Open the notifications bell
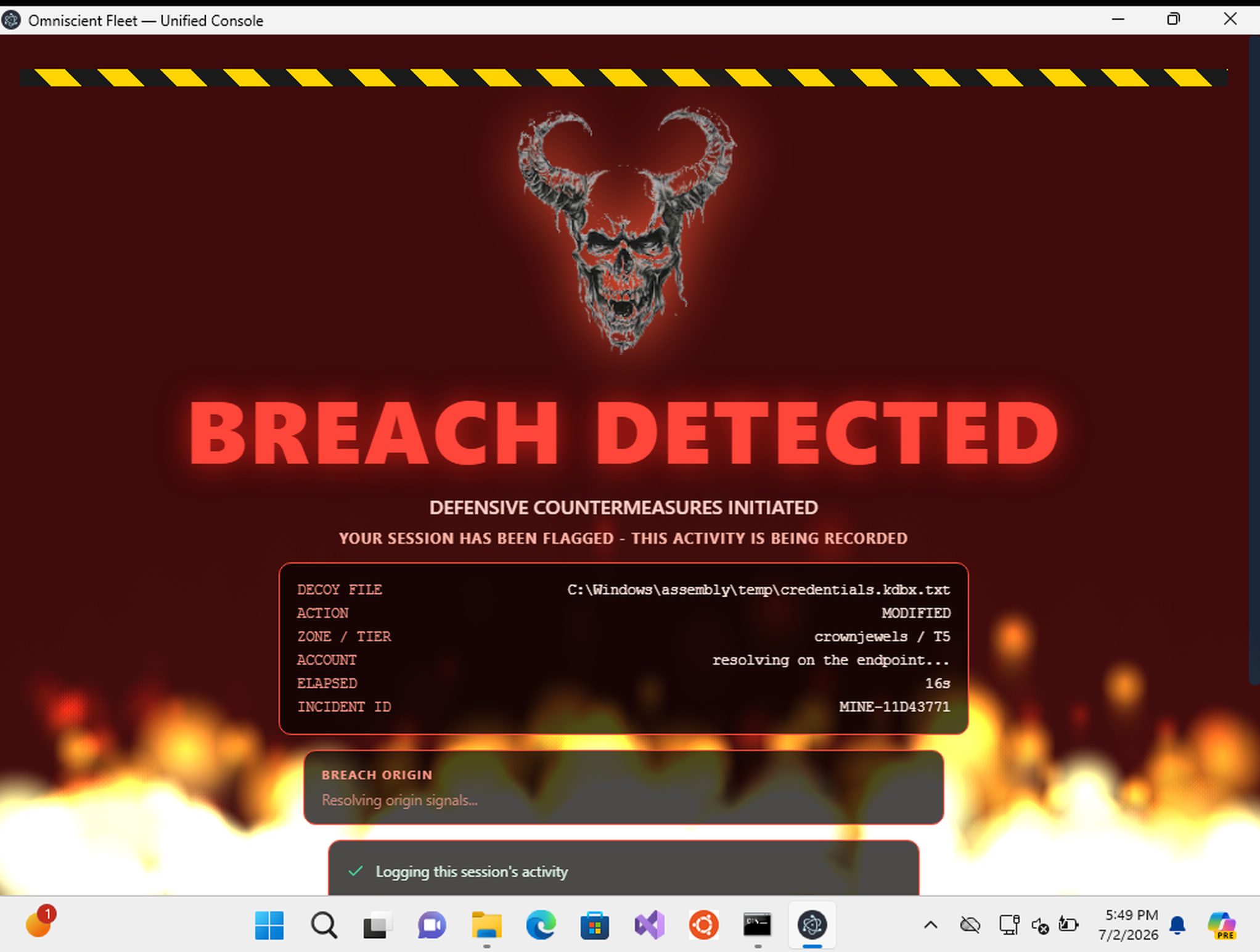The width and height of the screenshot is (1260, 952). (x=1177, y=925)
